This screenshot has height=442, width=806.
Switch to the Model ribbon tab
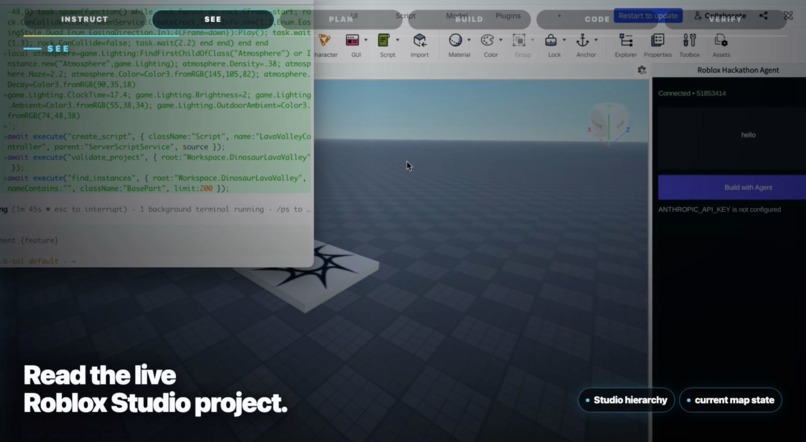coord(456,16)
